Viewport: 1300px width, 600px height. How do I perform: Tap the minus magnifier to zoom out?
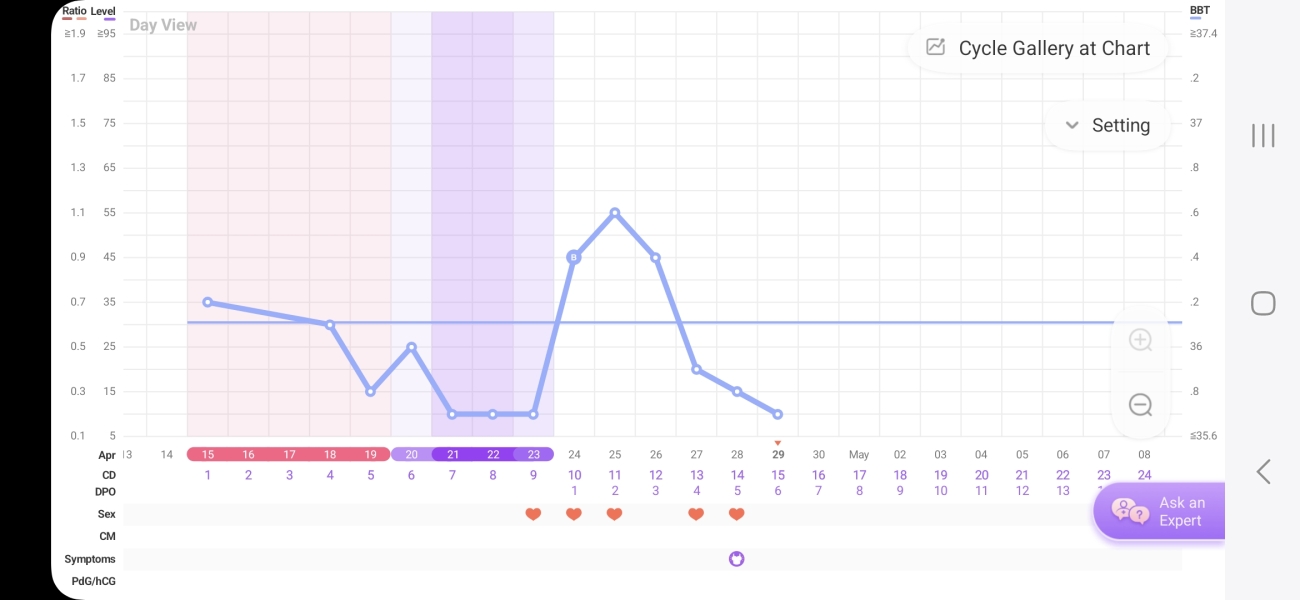(x=1141, y=405)
